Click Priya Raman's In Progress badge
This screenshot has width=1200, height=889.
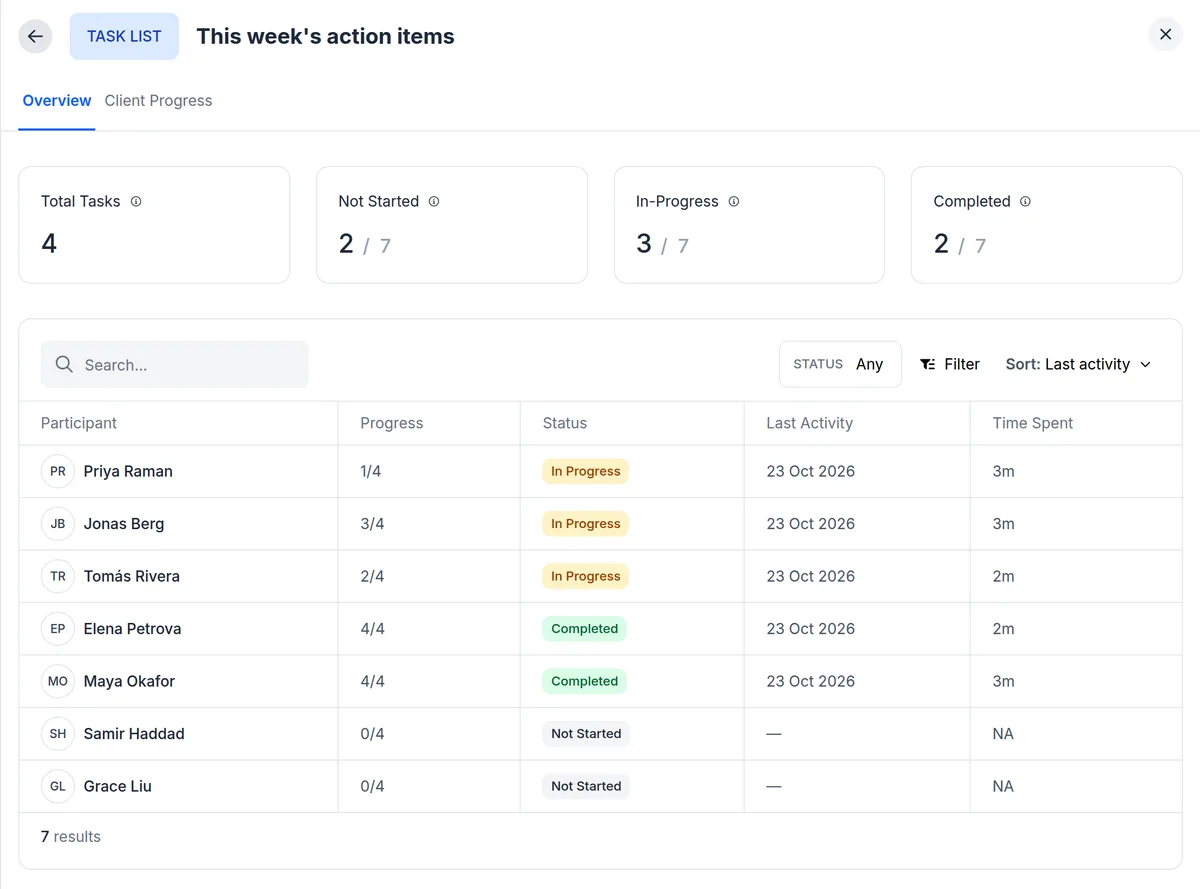pos(586,471)
